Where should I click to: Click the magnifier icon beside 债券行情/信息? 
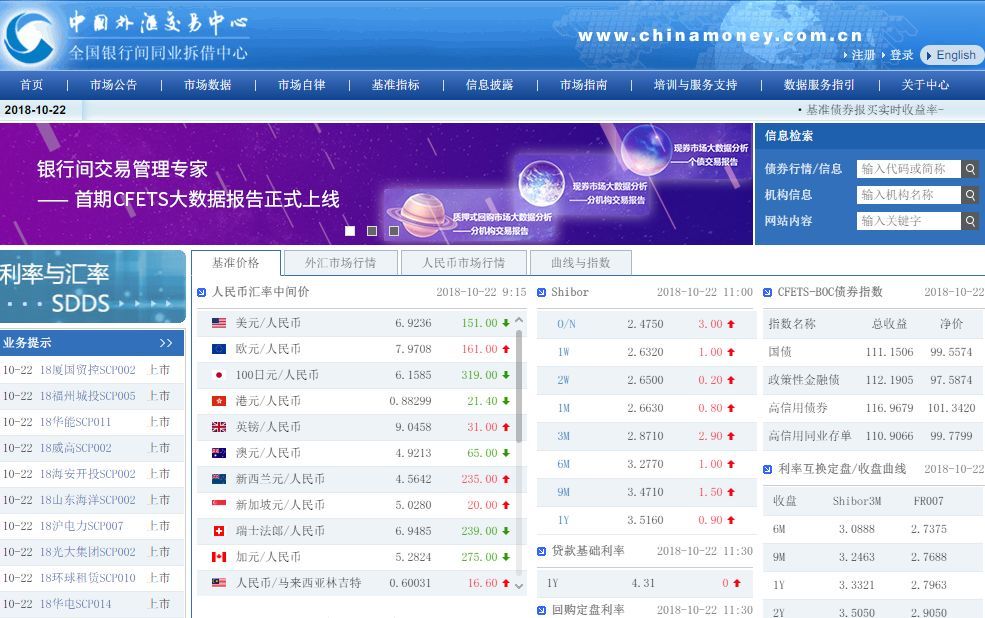point(969,169)
